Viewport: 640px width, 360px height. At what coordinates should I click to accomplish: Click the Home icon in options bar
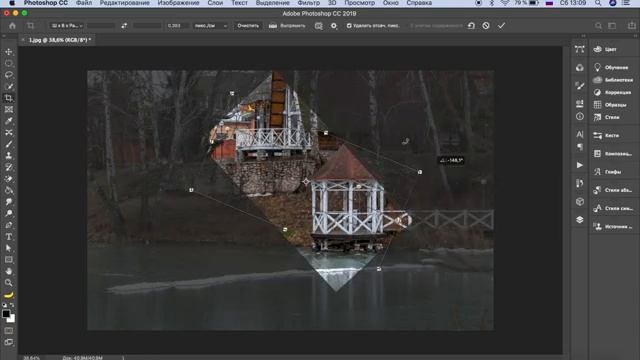point(12,26)
